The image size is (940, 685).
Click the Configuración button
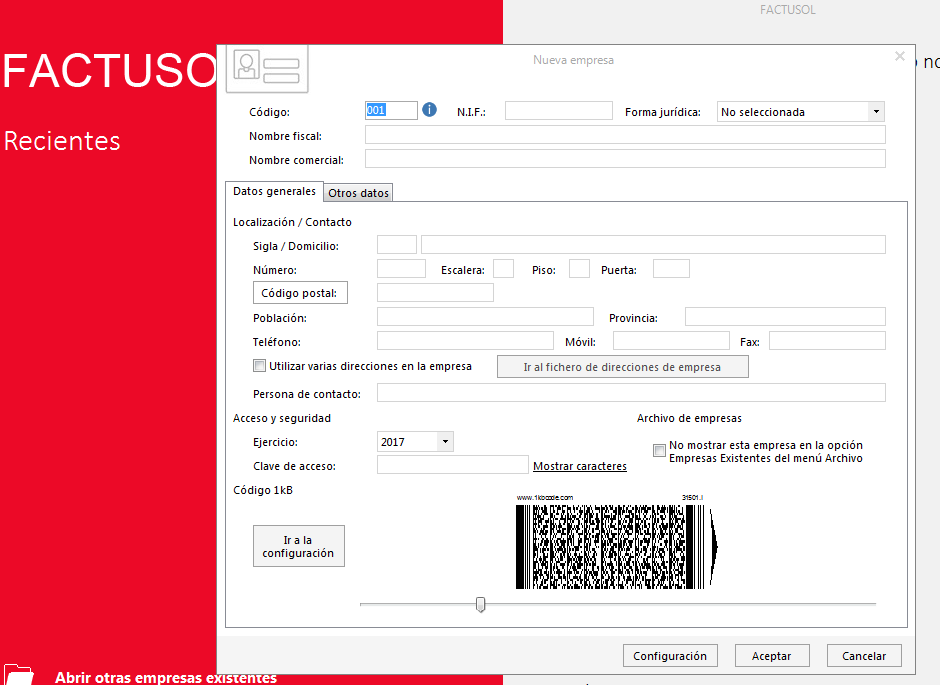(670, 656)
